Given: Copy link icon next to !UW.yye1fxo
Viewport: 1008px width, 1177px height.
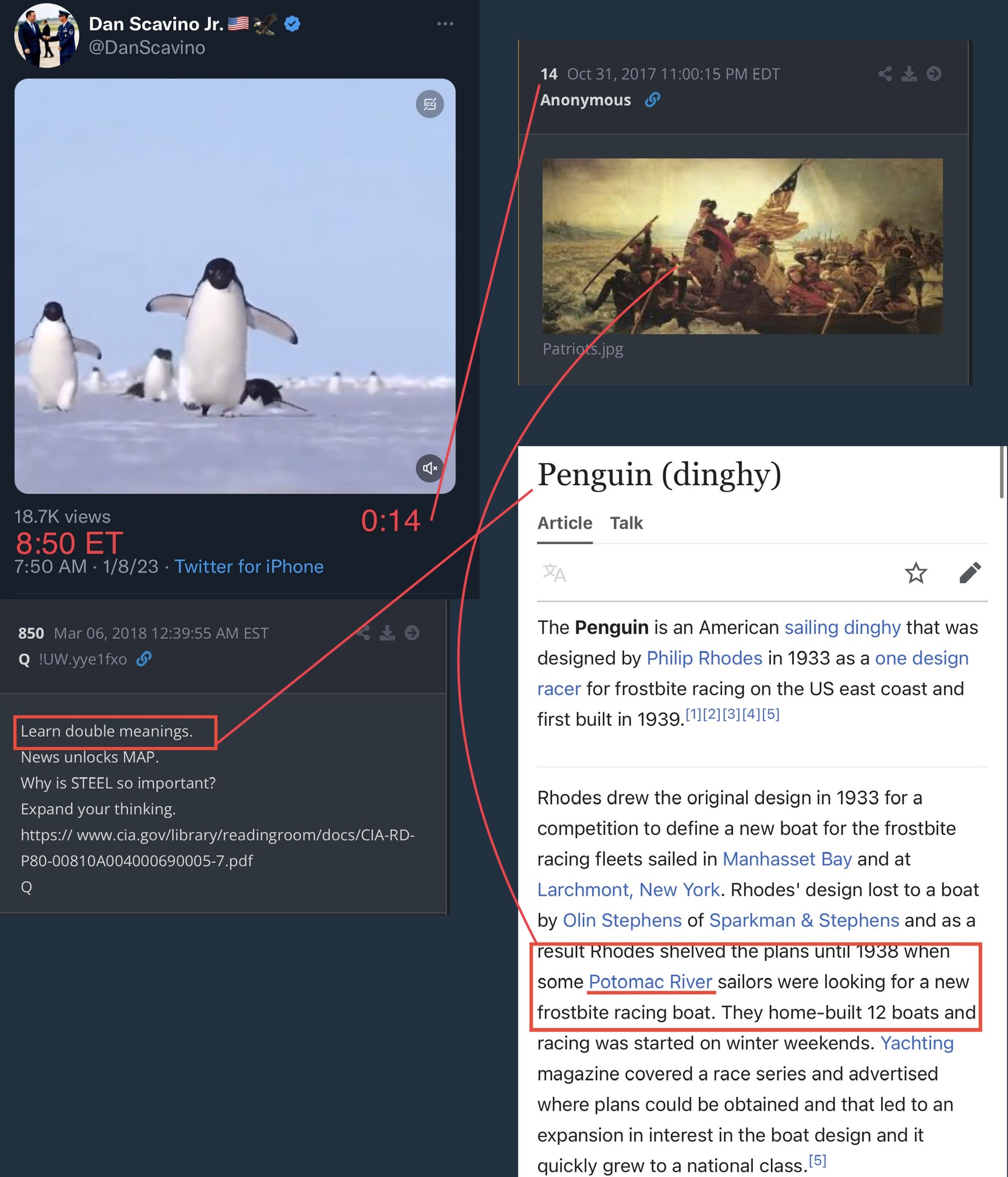Looking at the screenshot, I should (x=144, y=659).
